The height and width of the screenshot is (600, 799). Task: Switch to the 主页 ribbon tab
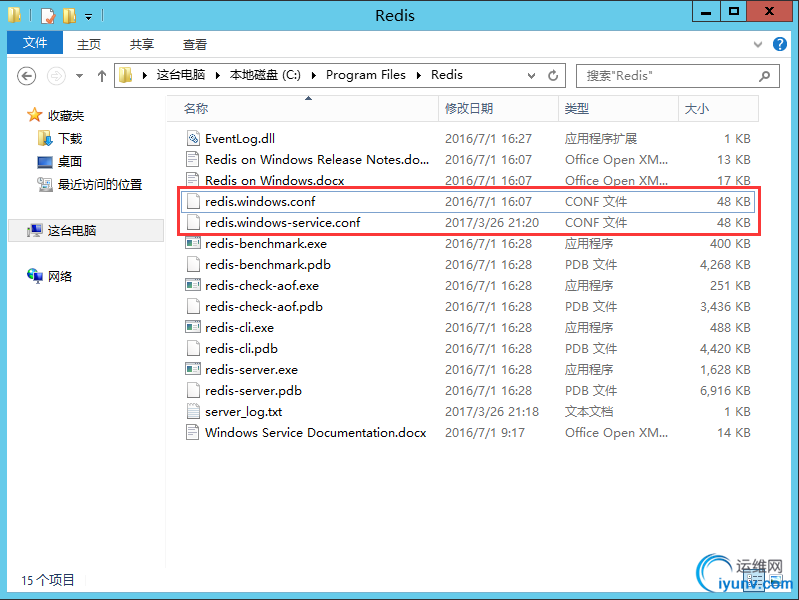pos(89,44)
